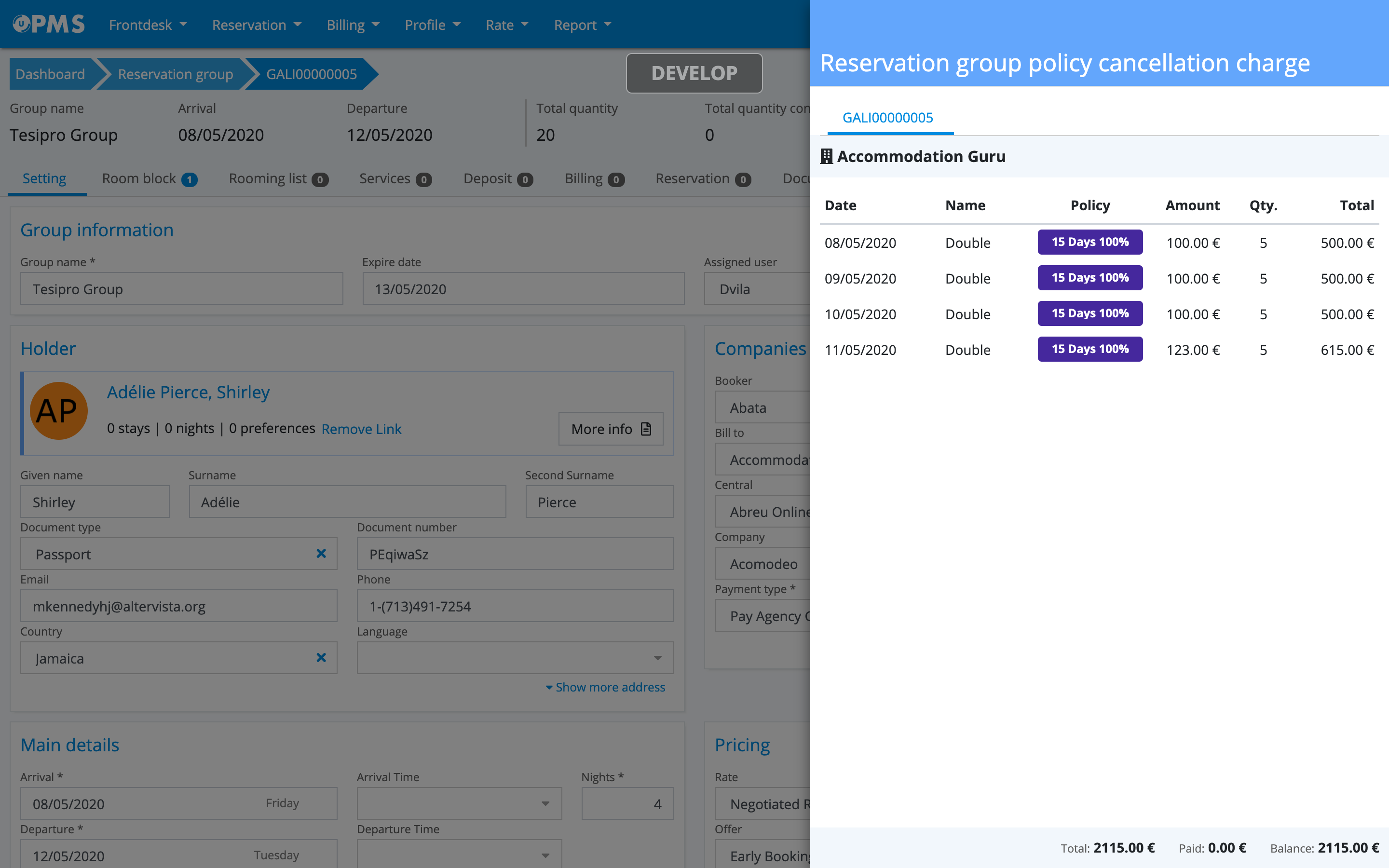The image size is (1389, 868).
Task: Click the document icon in More info
Action: pyautogui.click(x=646, y=429)
